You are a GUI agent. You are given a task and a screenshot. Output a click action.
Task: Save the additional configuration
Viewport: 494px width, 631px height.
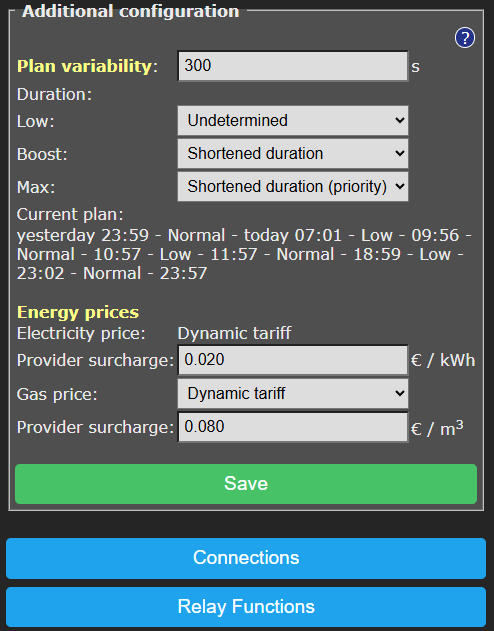click(x=246, y=484)
